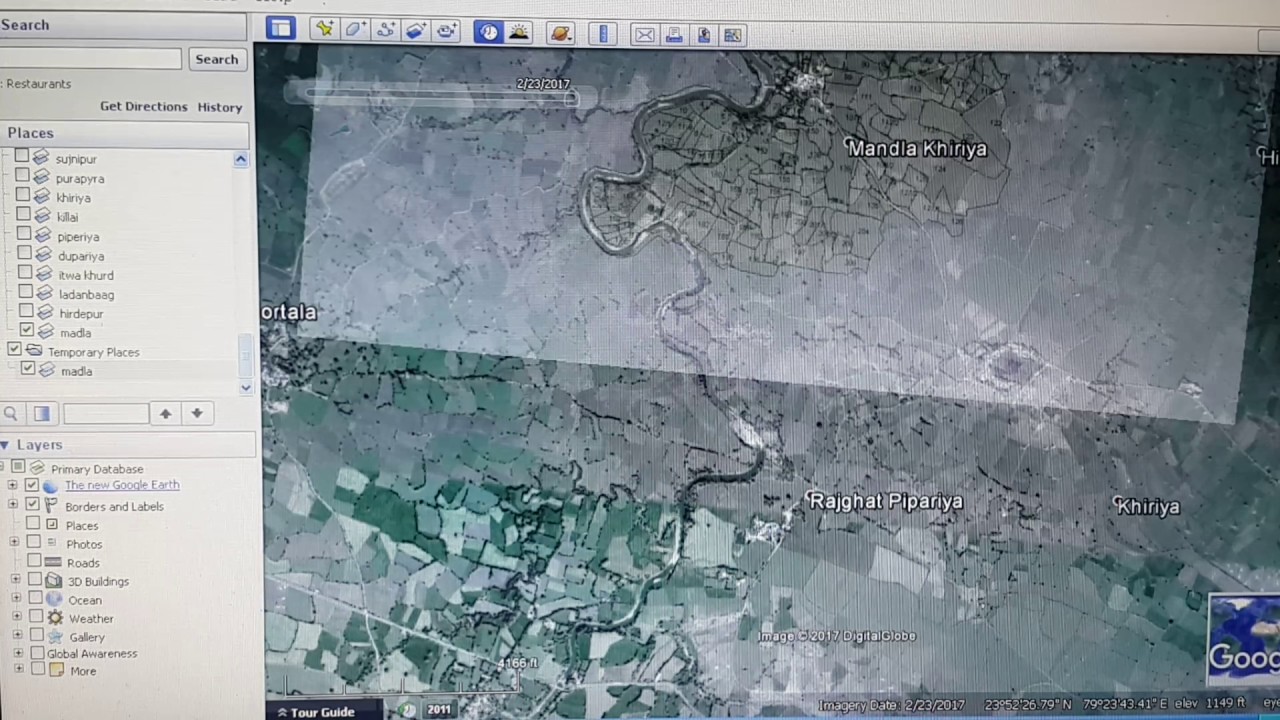
Task: Select Temporary Places folder label
Action: pos(93,352)
